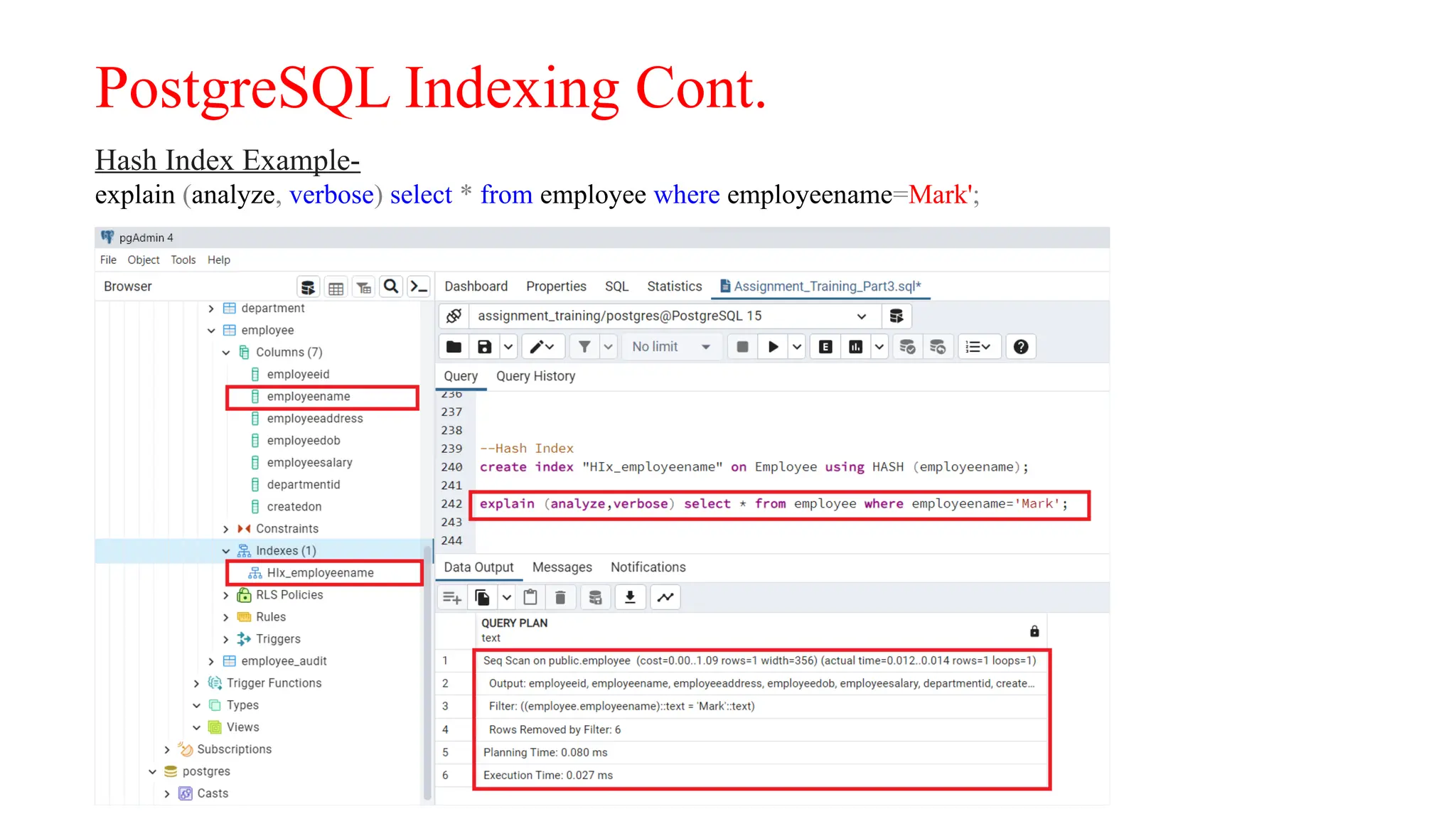Open the File menu
The image size is (1456, 819).
point(108,260)
